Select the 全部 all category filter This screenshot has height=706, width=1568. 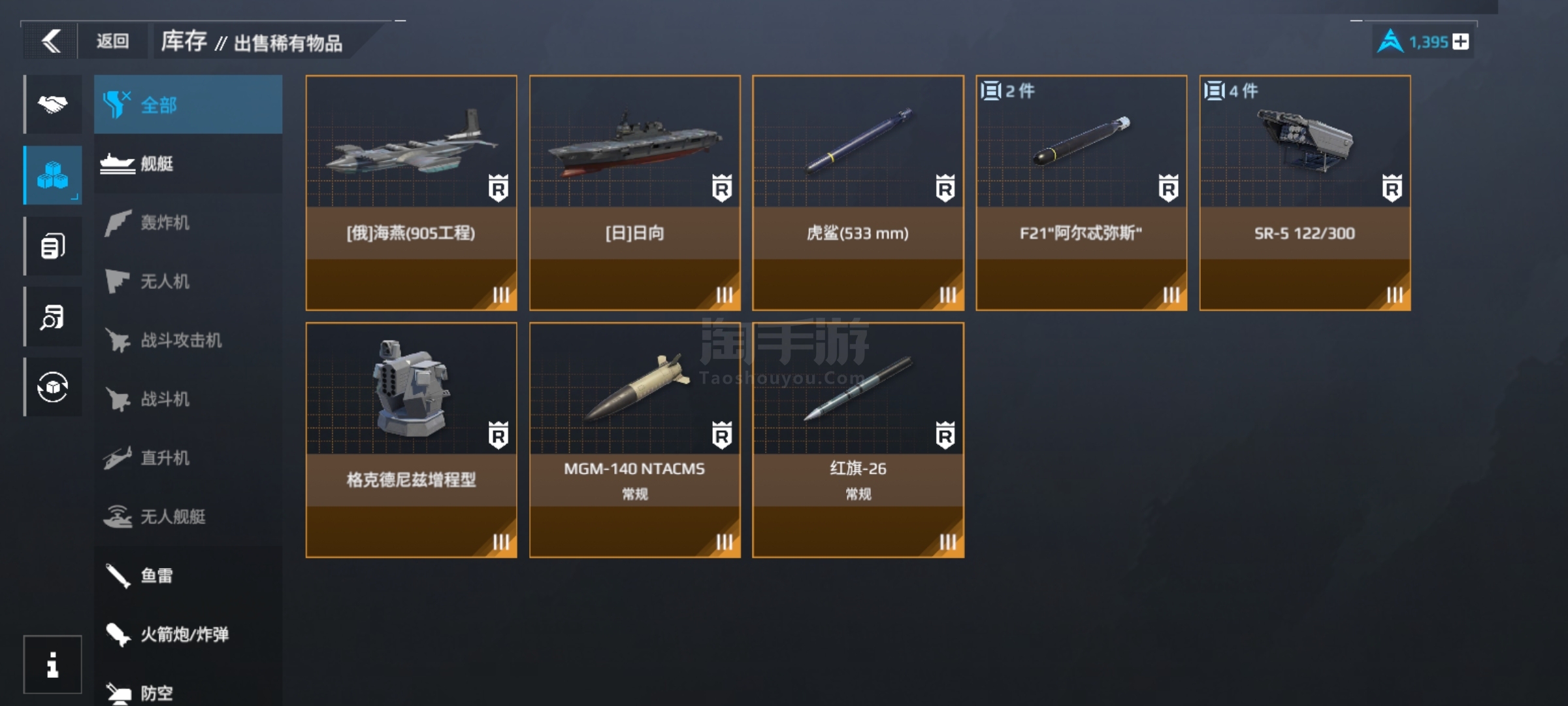(x=188, y=105)
